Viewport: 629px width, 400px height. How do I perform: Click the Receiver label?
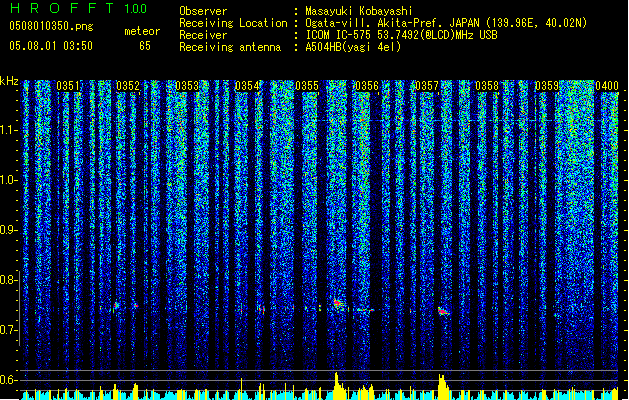point(203,35)
